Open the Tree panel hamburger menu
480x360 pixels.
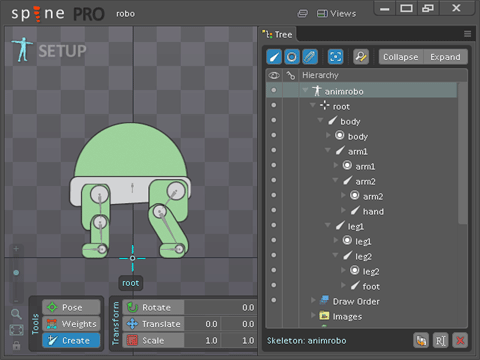[x=467, y=34]
